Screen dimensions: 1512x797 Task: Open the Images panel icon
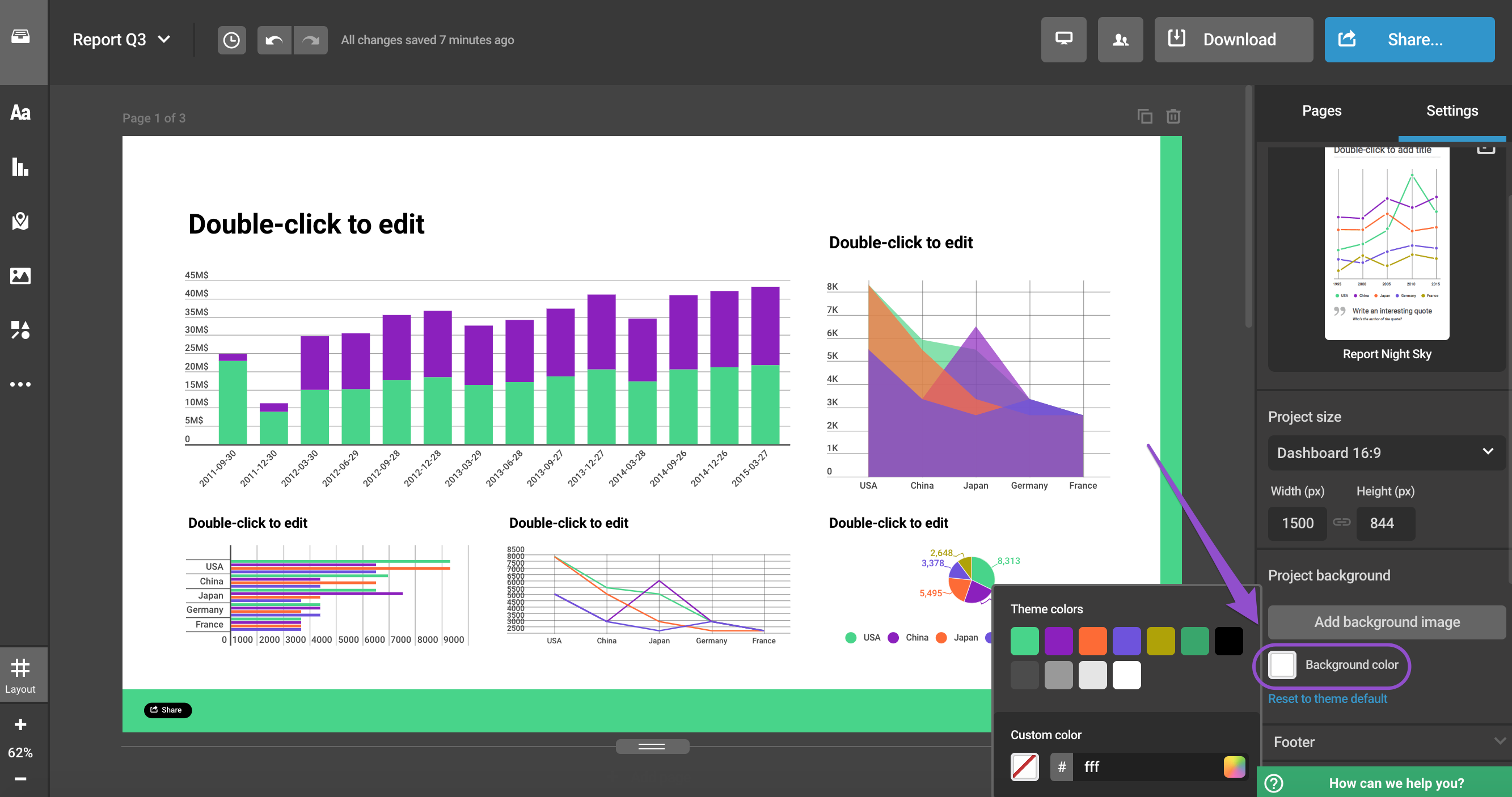tap(20, 275)
